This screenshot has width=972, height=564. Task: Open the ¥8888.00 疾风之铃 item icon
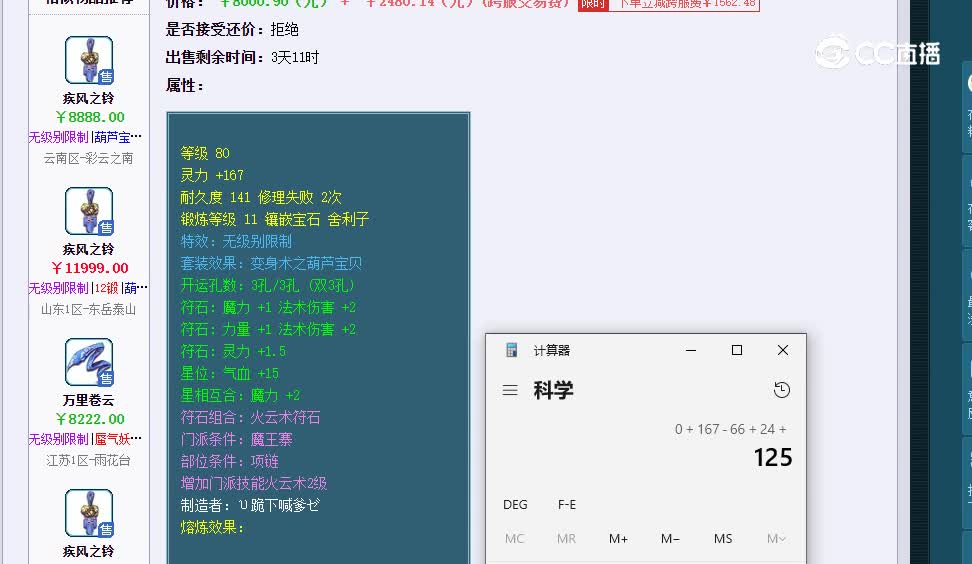pos(89,60)
